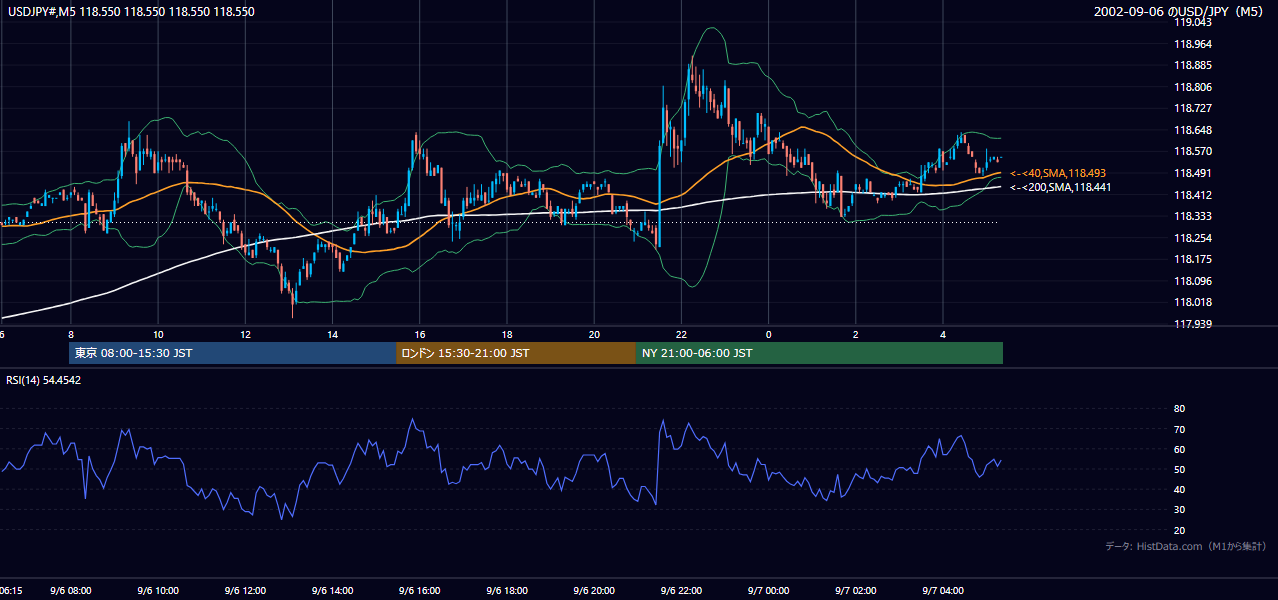Click price axis value 118.727
The width and height of the screenshot is (1278, 600).
click(x=1192, y=108)
